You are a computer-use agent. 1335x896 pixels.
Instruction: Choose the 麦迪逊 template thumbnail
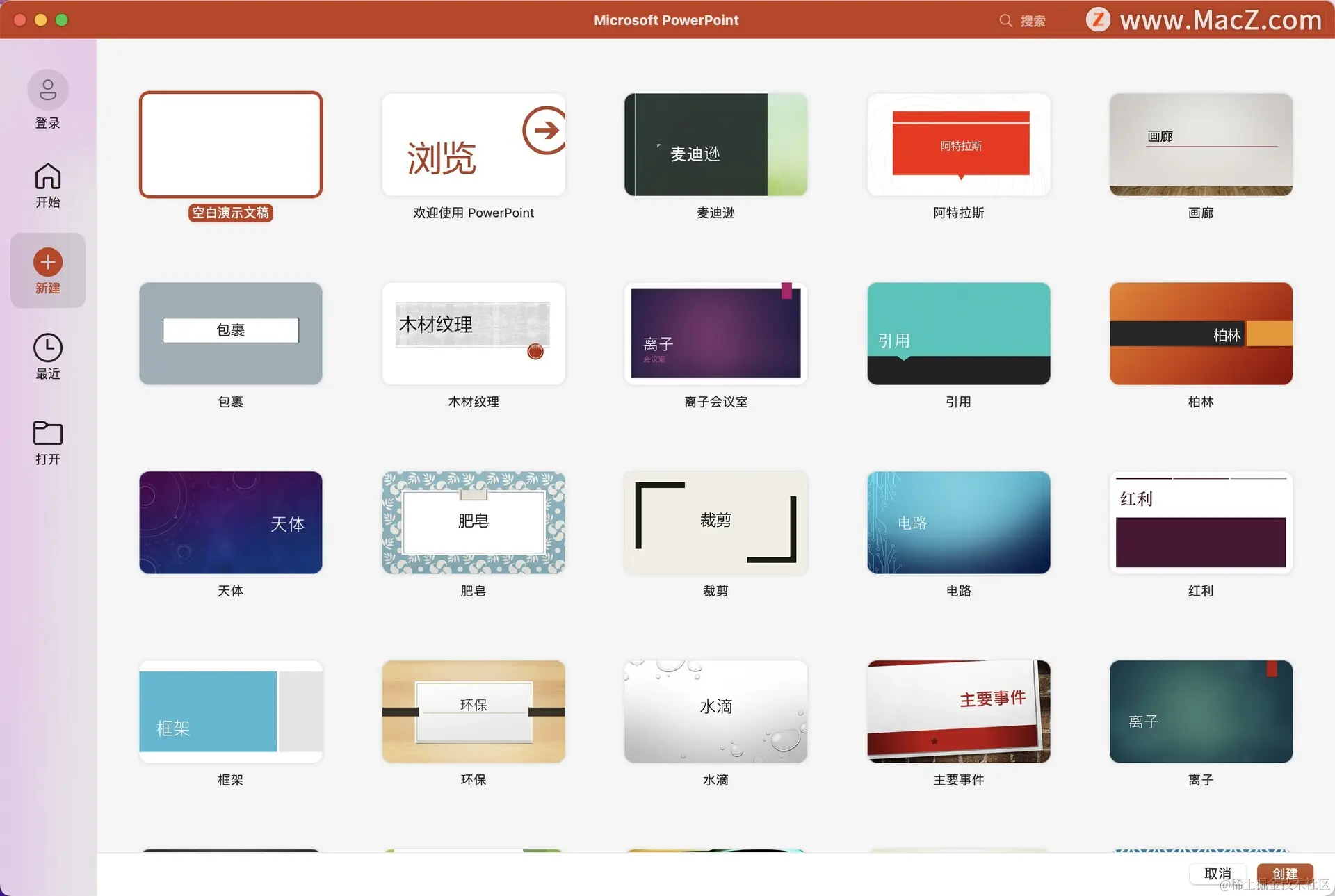(715, 145)
